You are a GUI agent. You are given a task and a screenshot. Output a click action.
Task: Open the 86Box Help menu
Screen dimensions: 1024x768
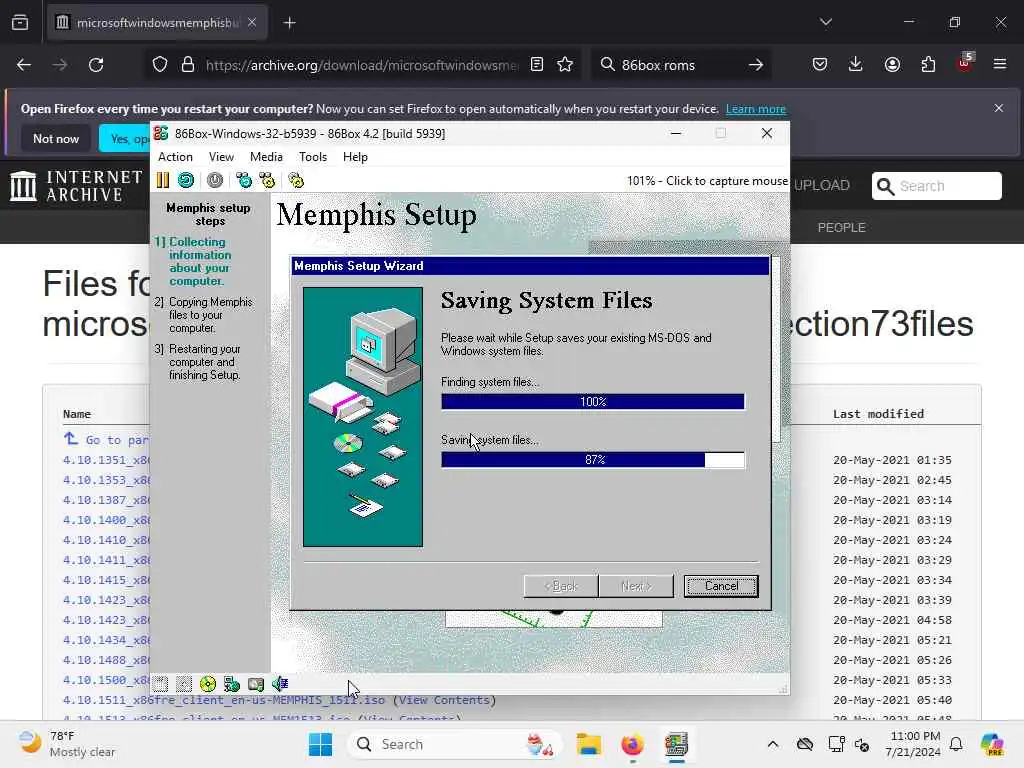coord(355,157)
